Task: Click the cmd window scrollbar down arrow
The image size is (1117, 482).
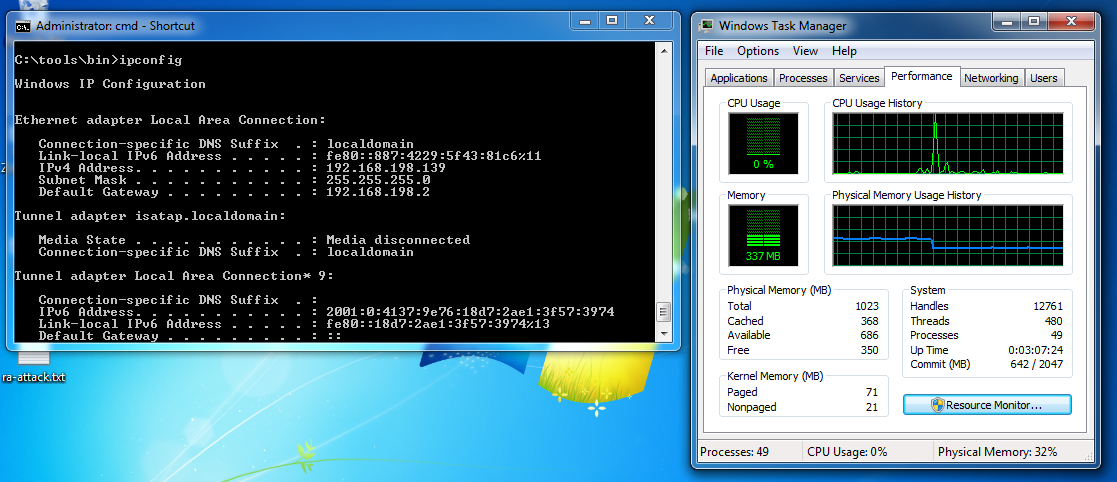Action: 664,333
